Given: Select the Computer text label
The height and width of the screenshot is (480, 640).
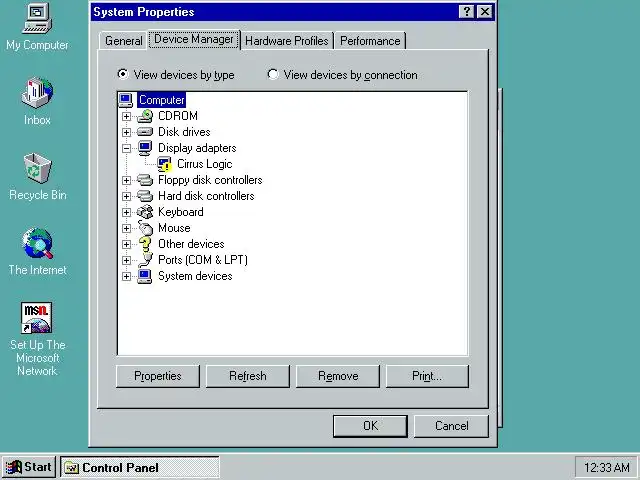Looking at the screenshot, I should (162, 100).
